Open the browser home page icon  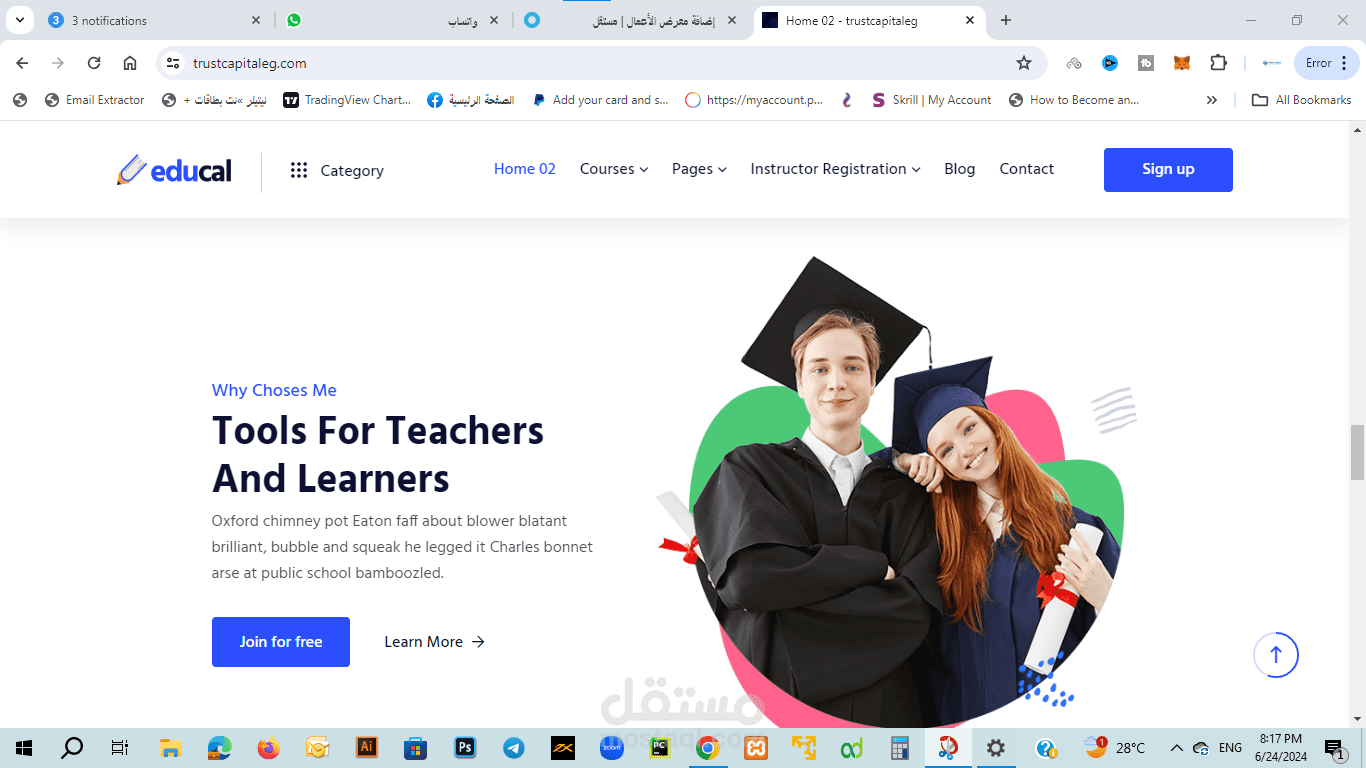pyautogui.click(x=130, y=63)
